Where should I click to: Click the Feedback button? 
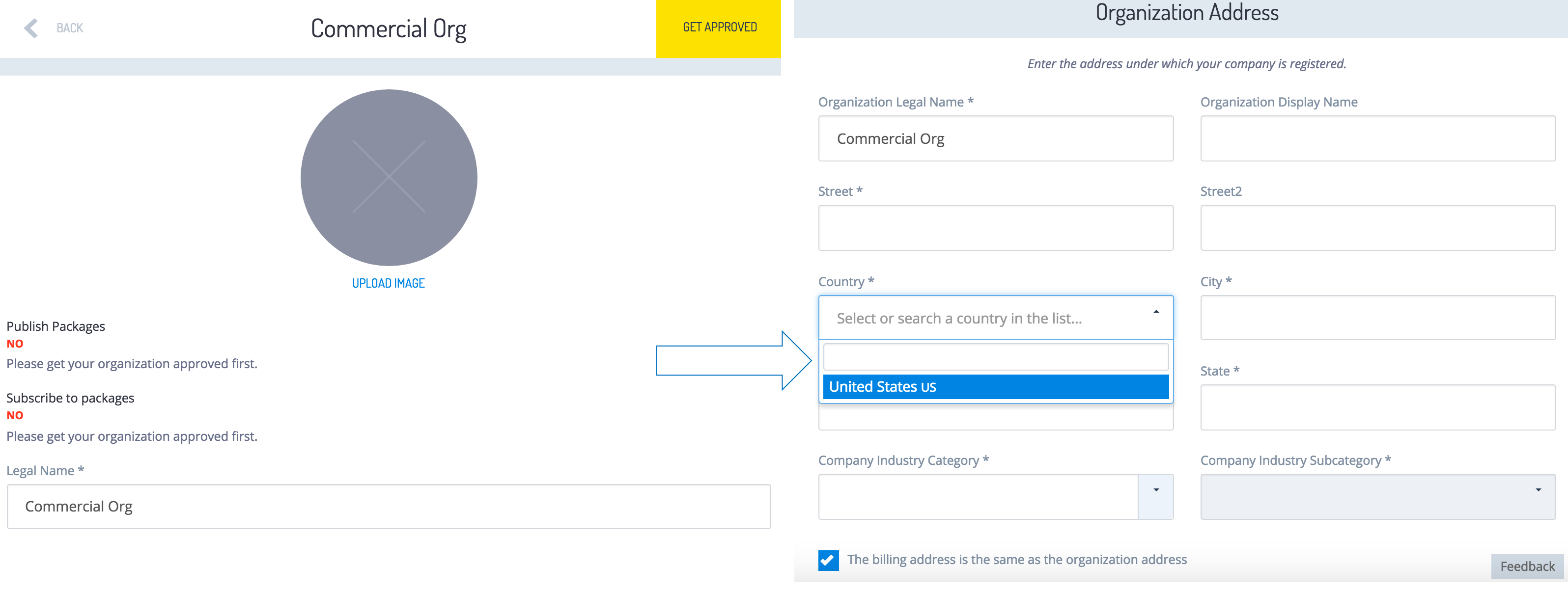[x=1527, y=566]
